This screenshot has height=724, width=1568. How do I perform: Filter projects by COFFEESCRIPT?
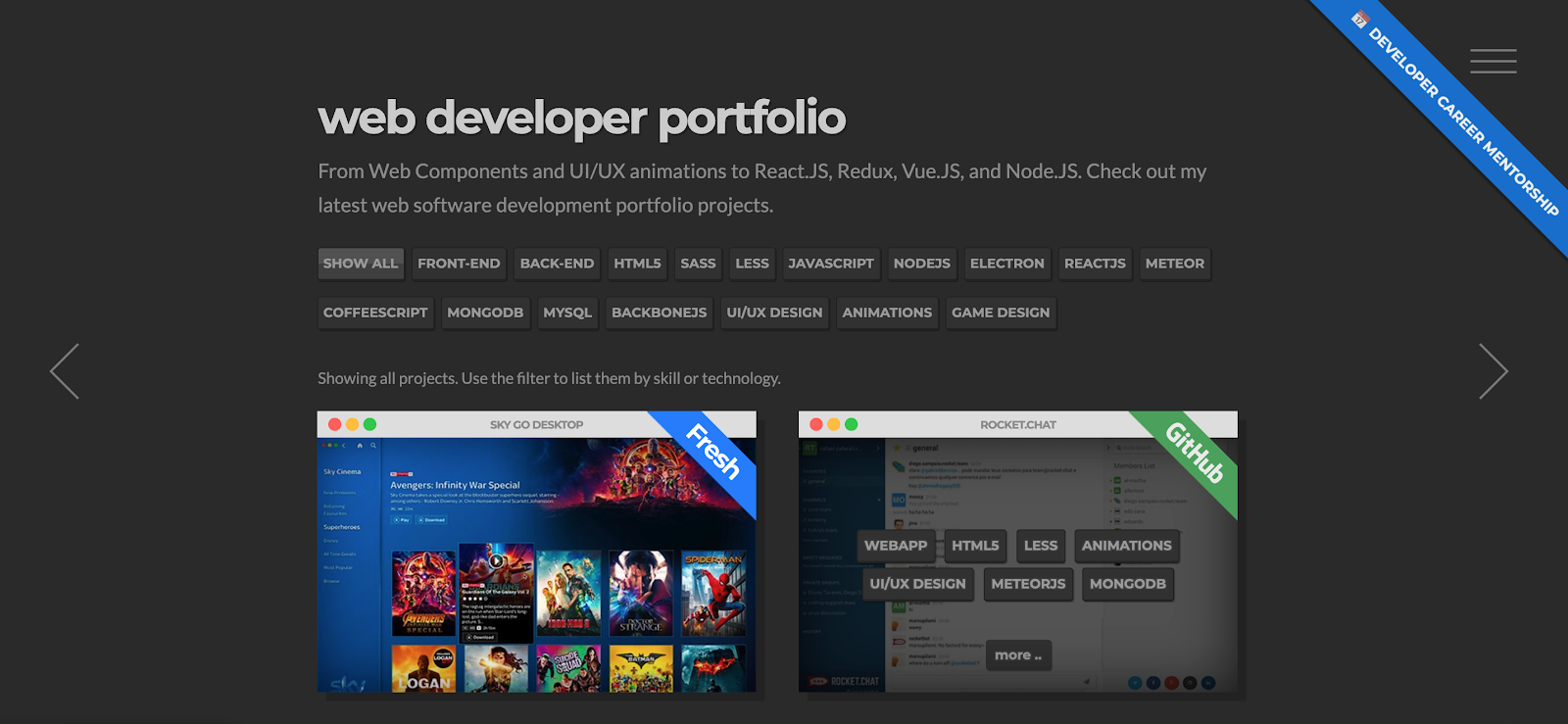pos(375,313)
